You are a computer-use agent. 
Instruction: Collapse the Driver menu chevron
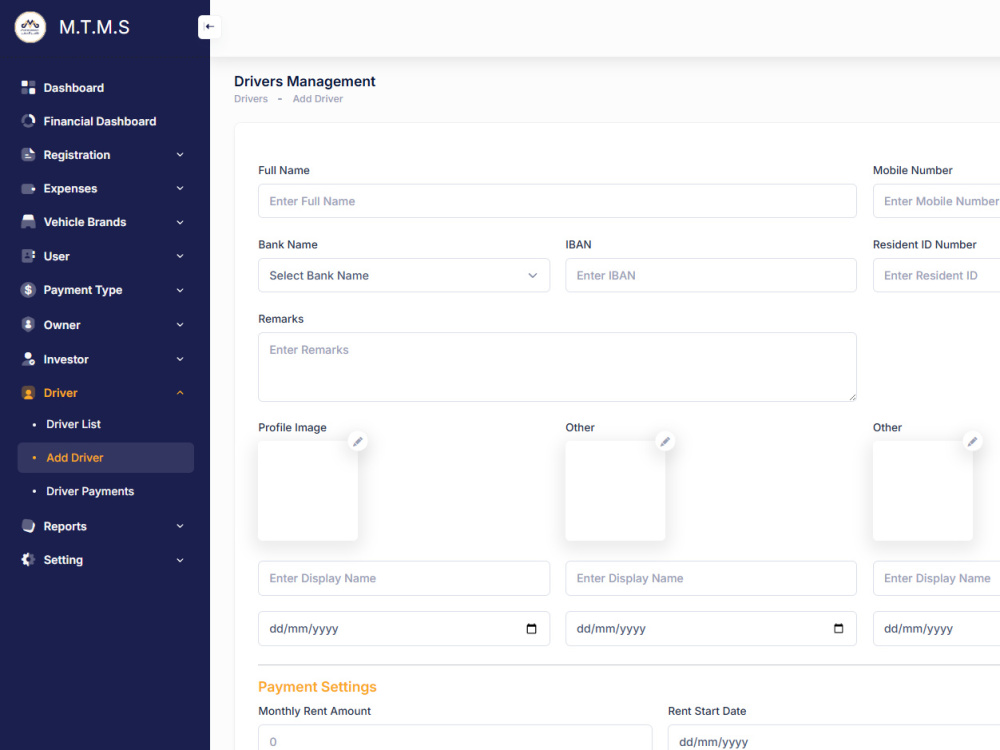(180, 393)
